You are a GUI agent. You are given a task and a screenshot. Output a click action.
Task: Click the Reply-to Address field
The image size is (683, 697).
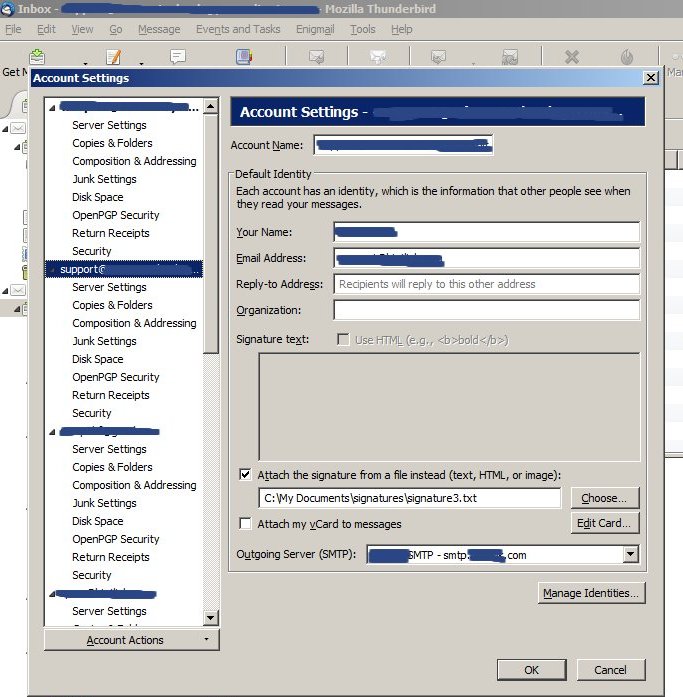[487, 284]
